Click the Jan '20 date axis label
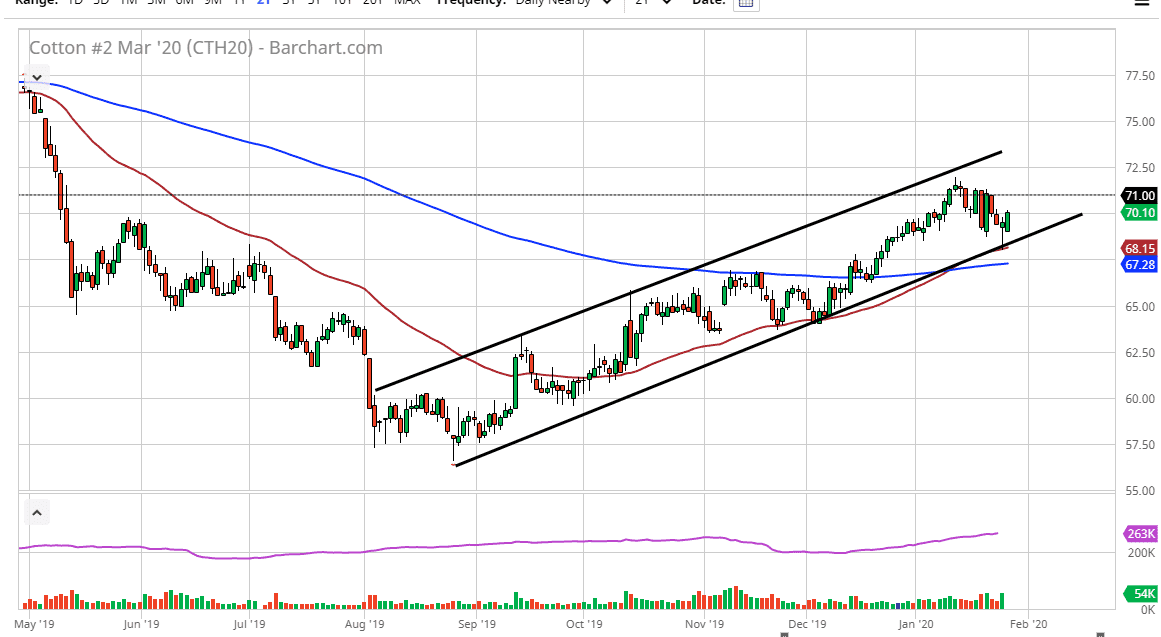The height and width of the screenshot is (637, 1161). (x=915, y=624)
